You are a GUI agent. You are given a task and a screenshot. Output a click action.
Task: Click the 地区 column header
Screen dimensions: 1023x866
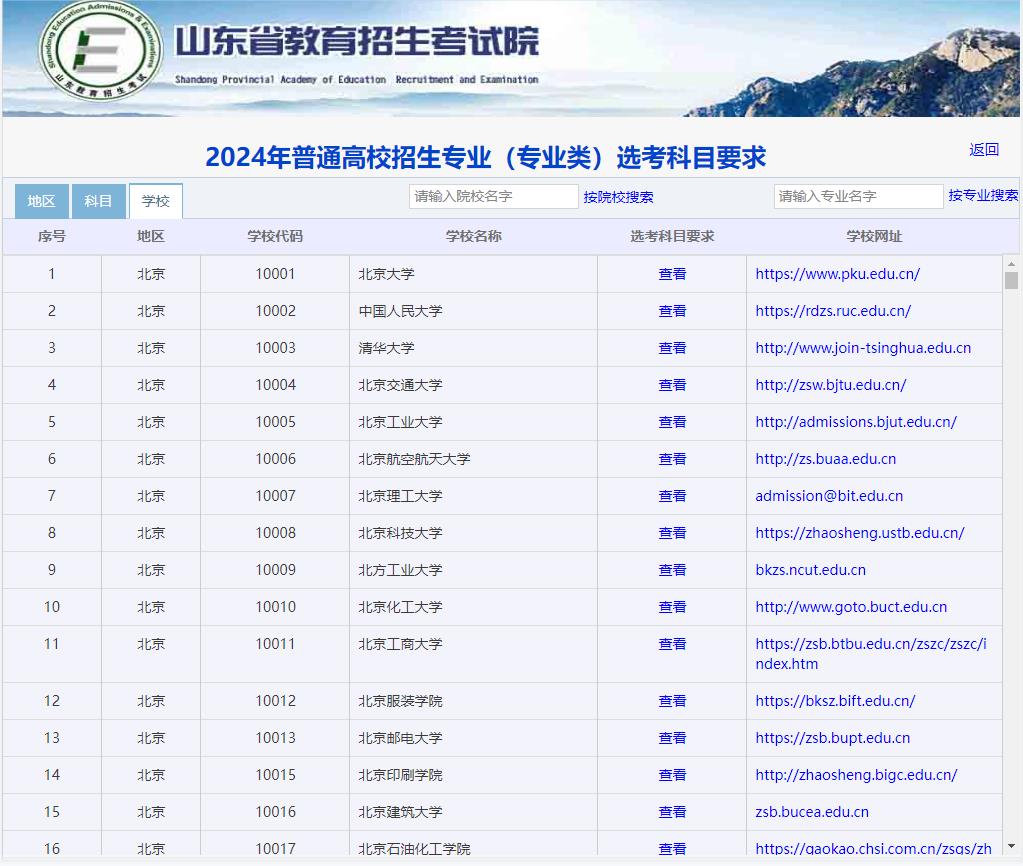[151, 236]
